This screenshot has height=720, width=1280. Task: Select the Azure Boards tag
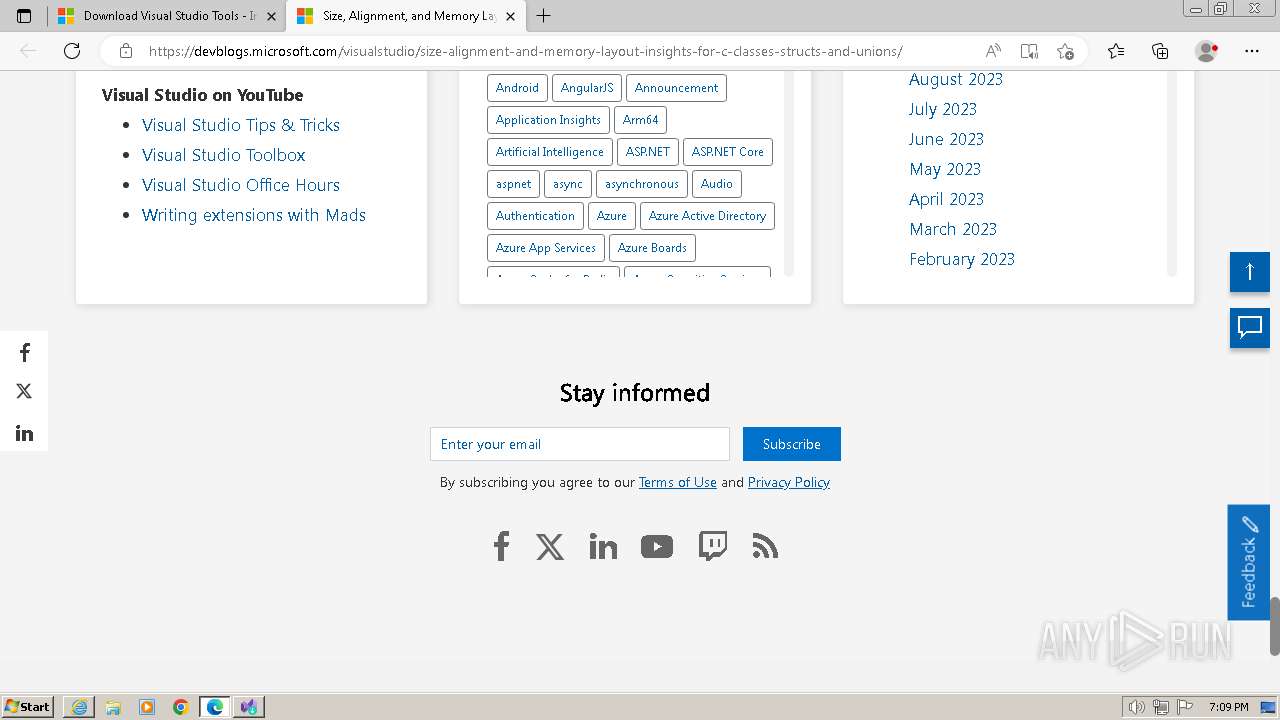652,248
